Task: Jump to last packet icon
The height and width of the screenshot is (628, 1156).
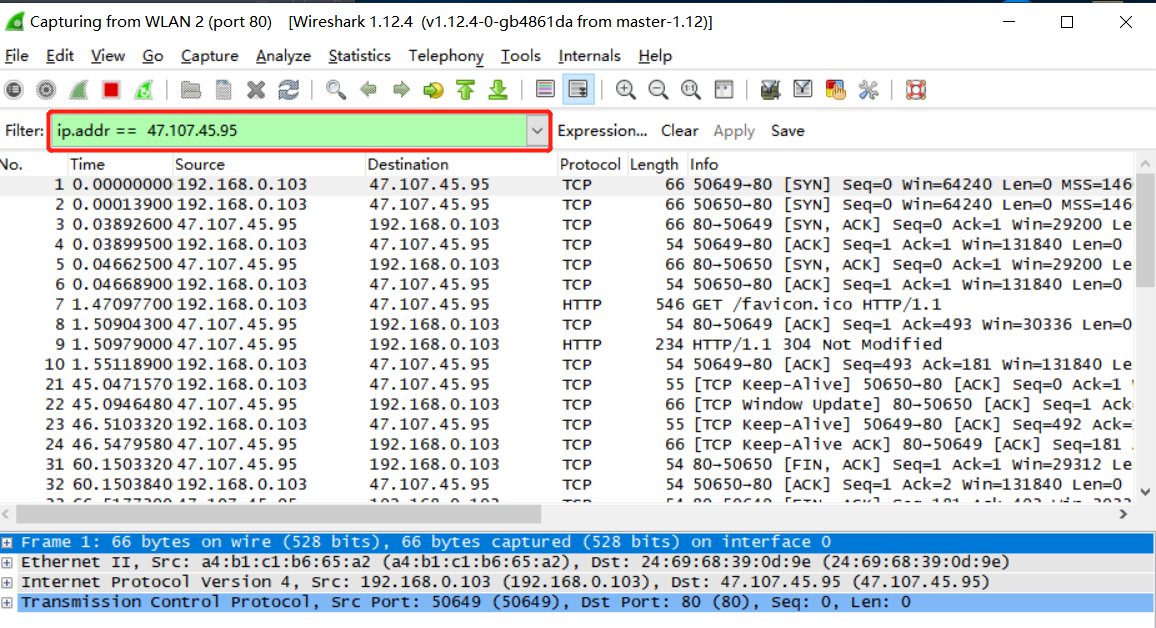Action: (x=498, y=90)
